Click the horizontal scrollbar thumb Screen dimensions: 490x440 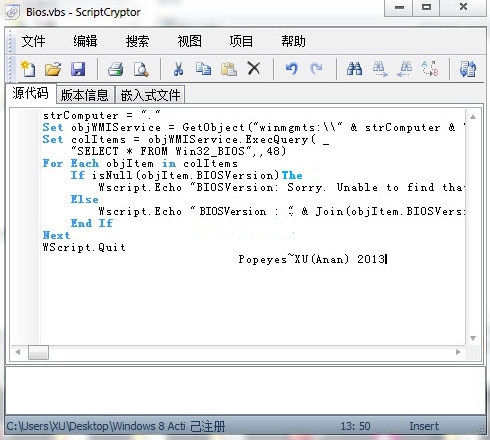point(38,352)
